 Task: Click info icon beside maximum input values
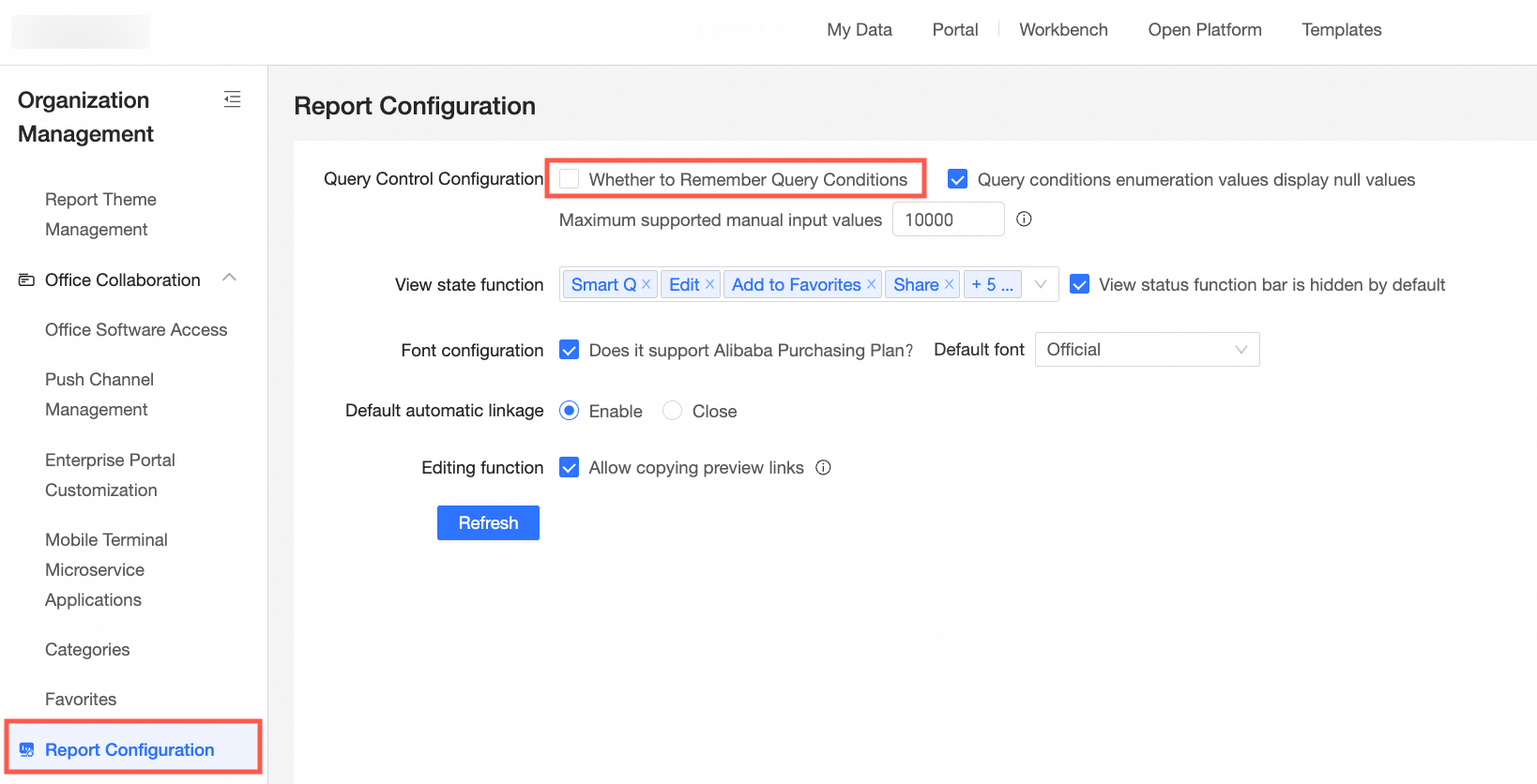1024,219
